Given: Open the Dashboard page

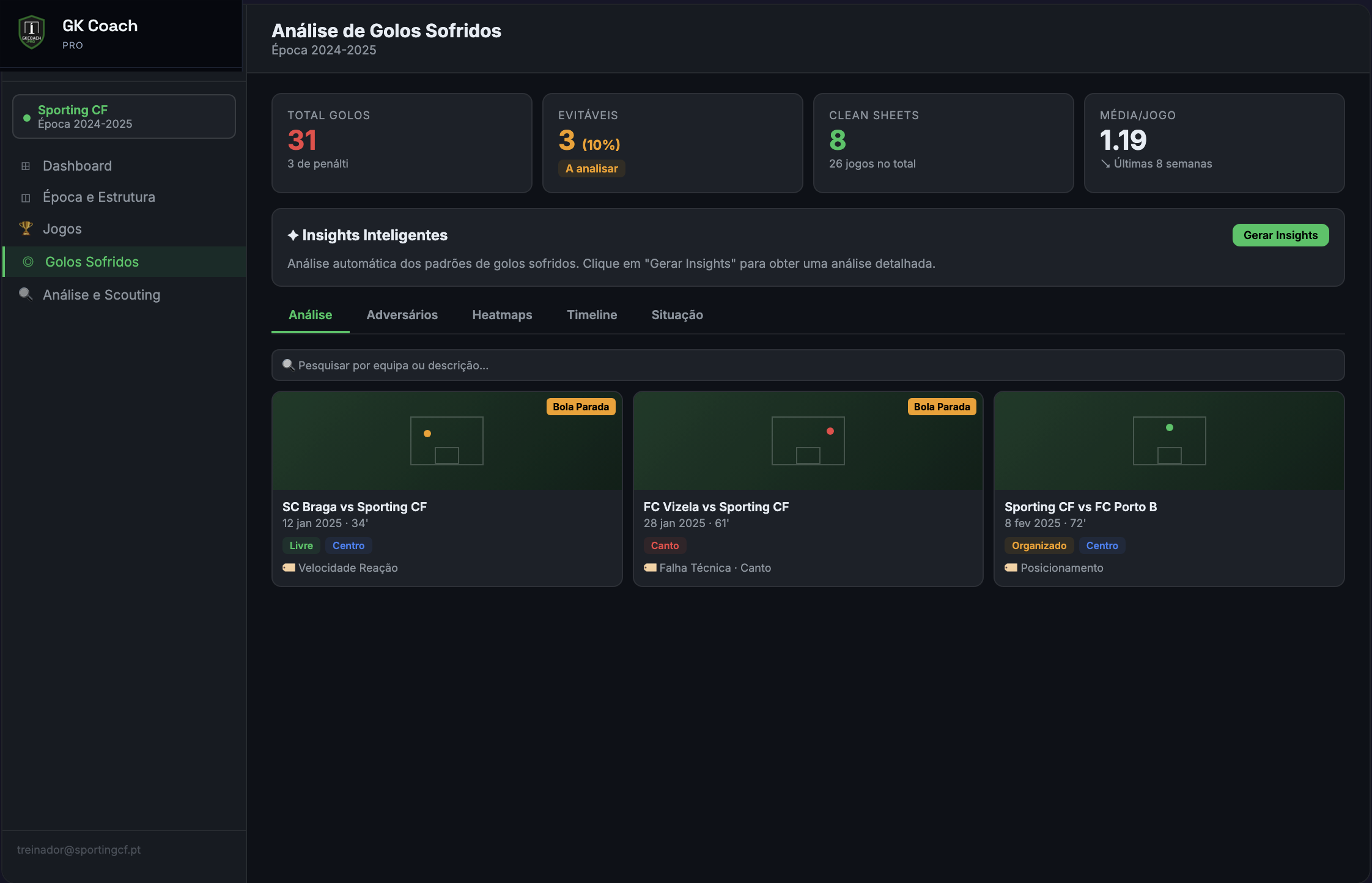Looking at the screenshot, I should tap(125, 166).
